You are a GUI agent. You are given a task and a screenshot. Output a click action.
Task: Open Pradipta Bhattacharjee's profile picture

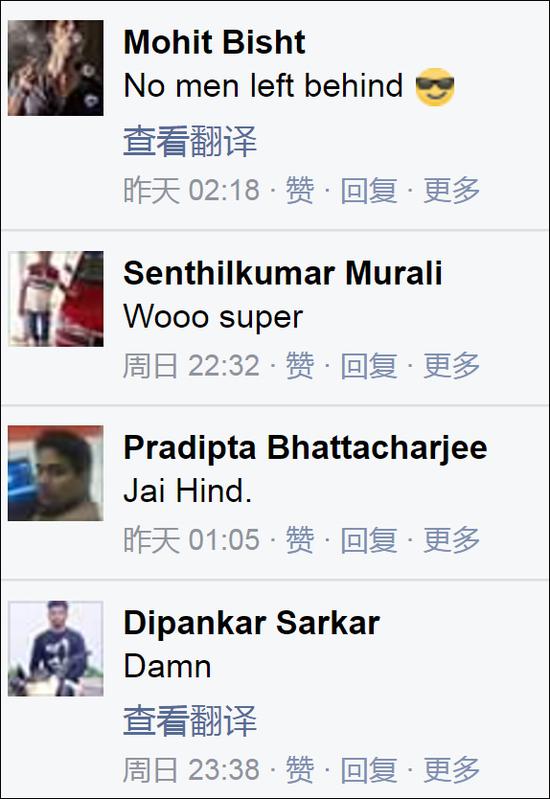tap(56, 473)
